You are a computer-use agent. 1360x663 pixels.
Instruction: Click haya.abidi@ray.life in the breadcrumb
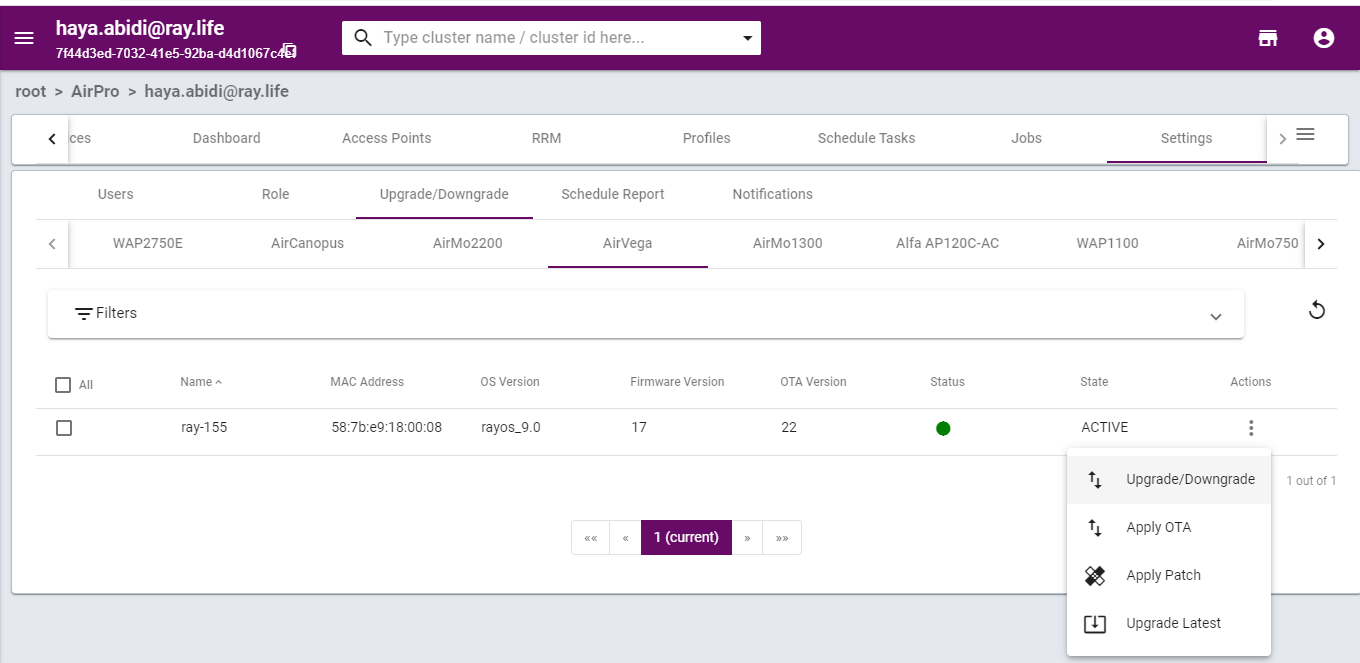[x=217, y=92]
